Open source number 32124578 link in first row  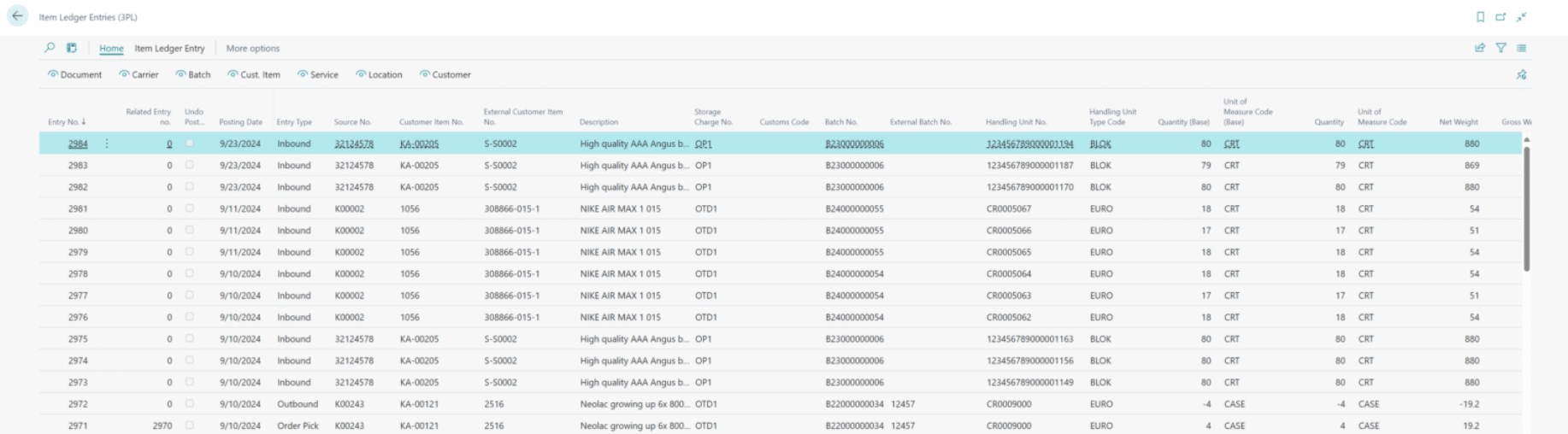click(x=353, y=144)
